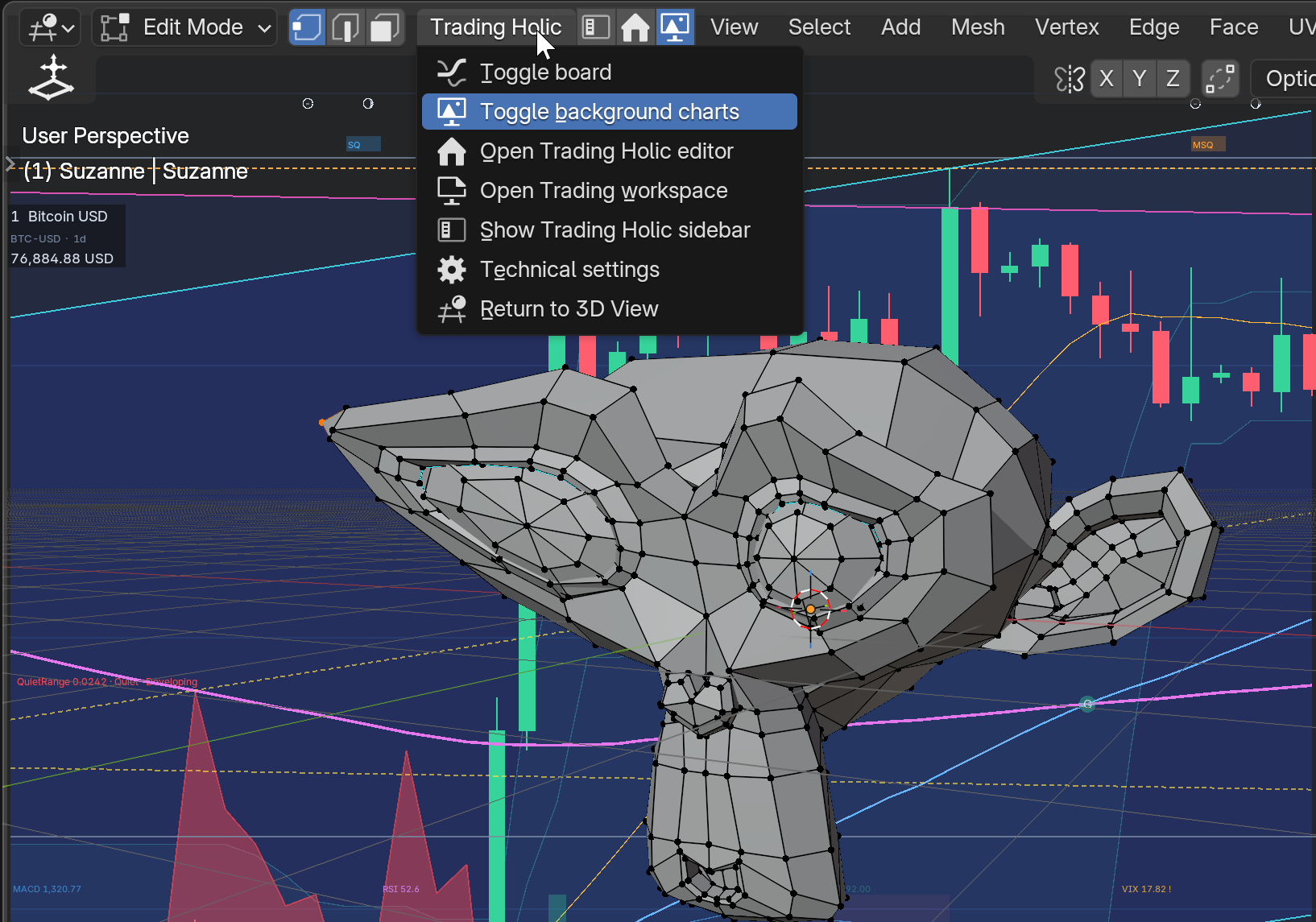Click the VIX 17.82 readout

1146,889
